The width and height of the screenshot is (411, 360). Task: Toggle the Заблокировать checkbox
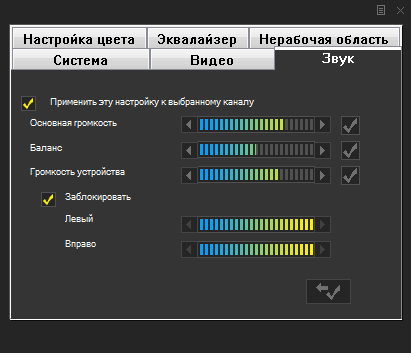(x=48, y=199)
